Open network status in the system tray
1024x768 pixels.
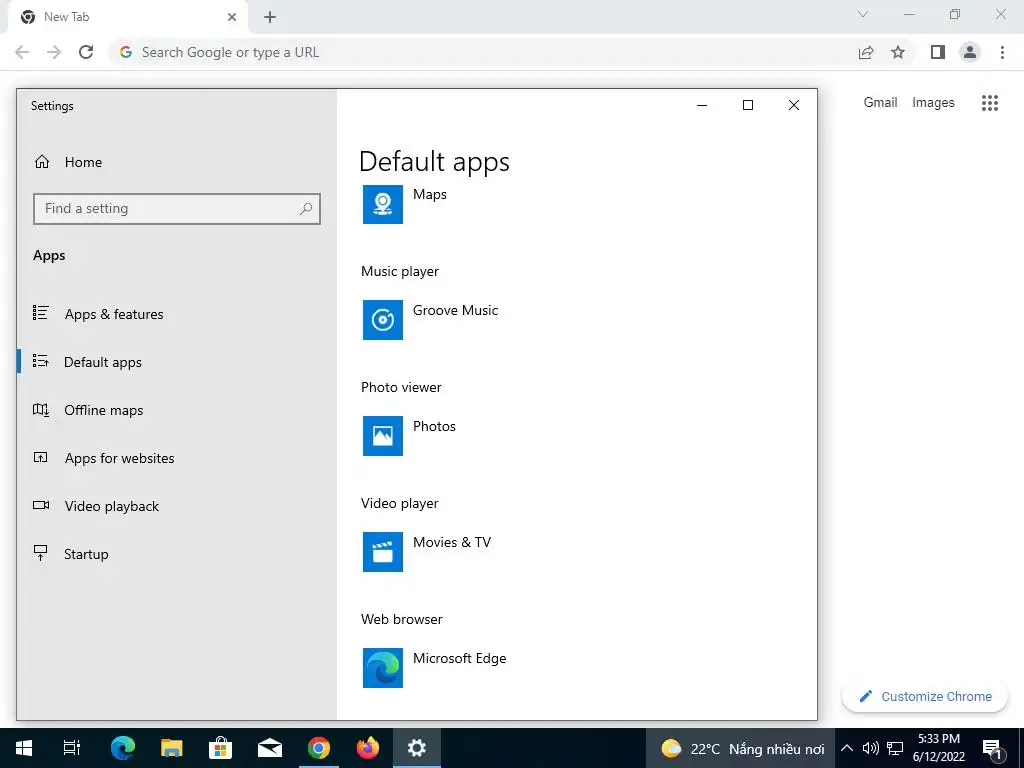(x=895, y=748)
